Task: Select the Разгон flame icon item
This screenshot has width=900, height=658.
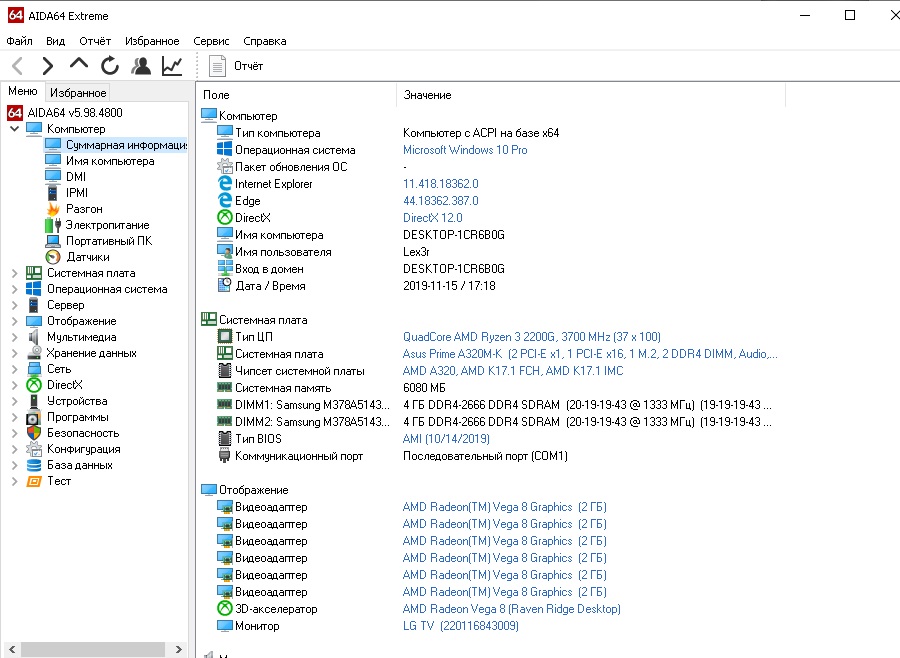Action: coord(53,209)
